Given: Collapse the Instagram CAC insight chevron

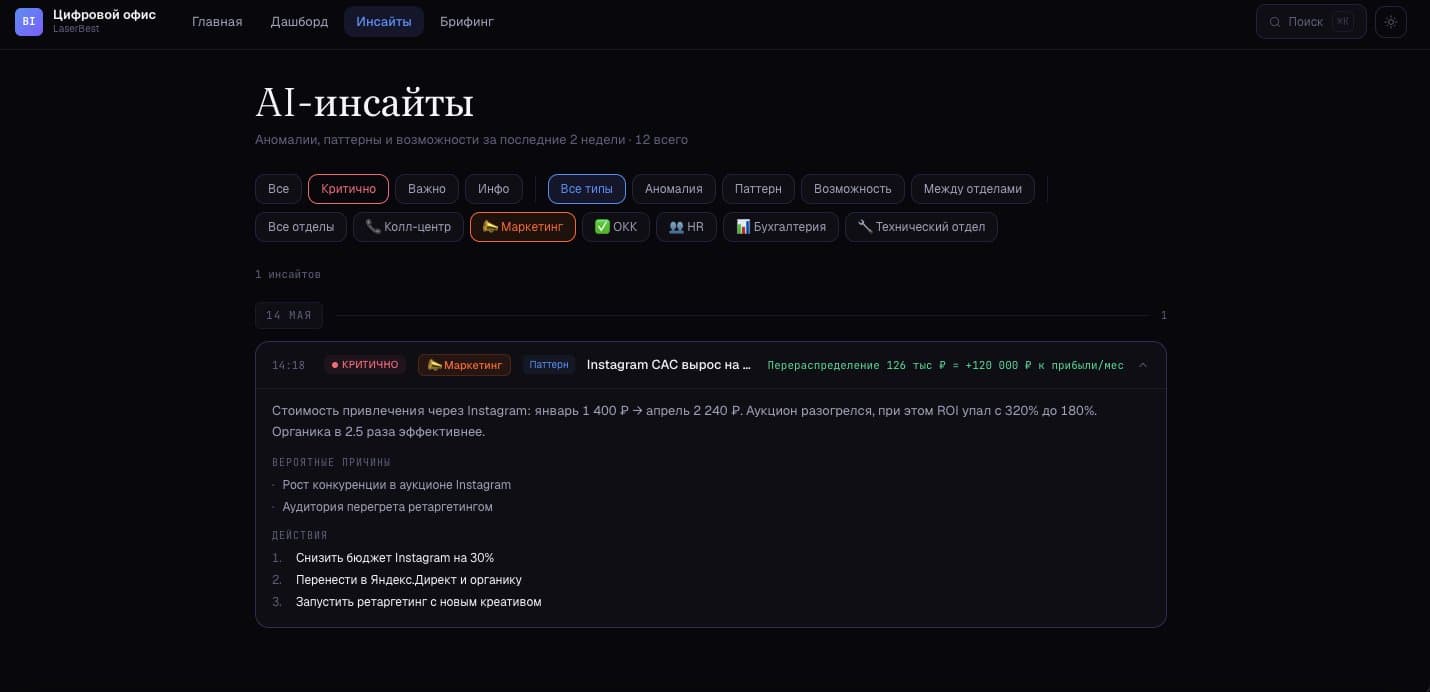Looking at the screenshot, I should tap(1144, 365).
